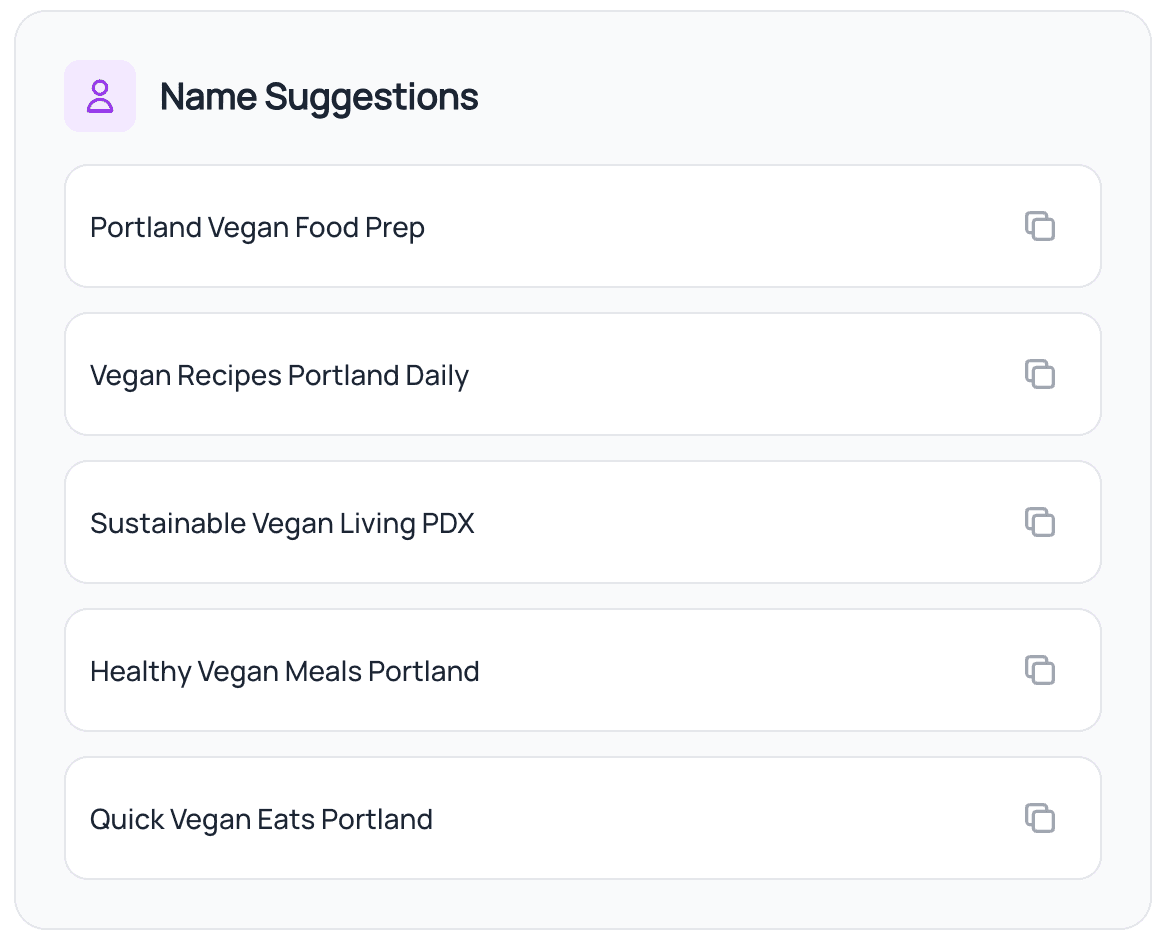Viewport: 1168px width, 940px height.
Task: Click copy icon for Sustainable Vegan Living PDX
Action: coord(1040,522)
